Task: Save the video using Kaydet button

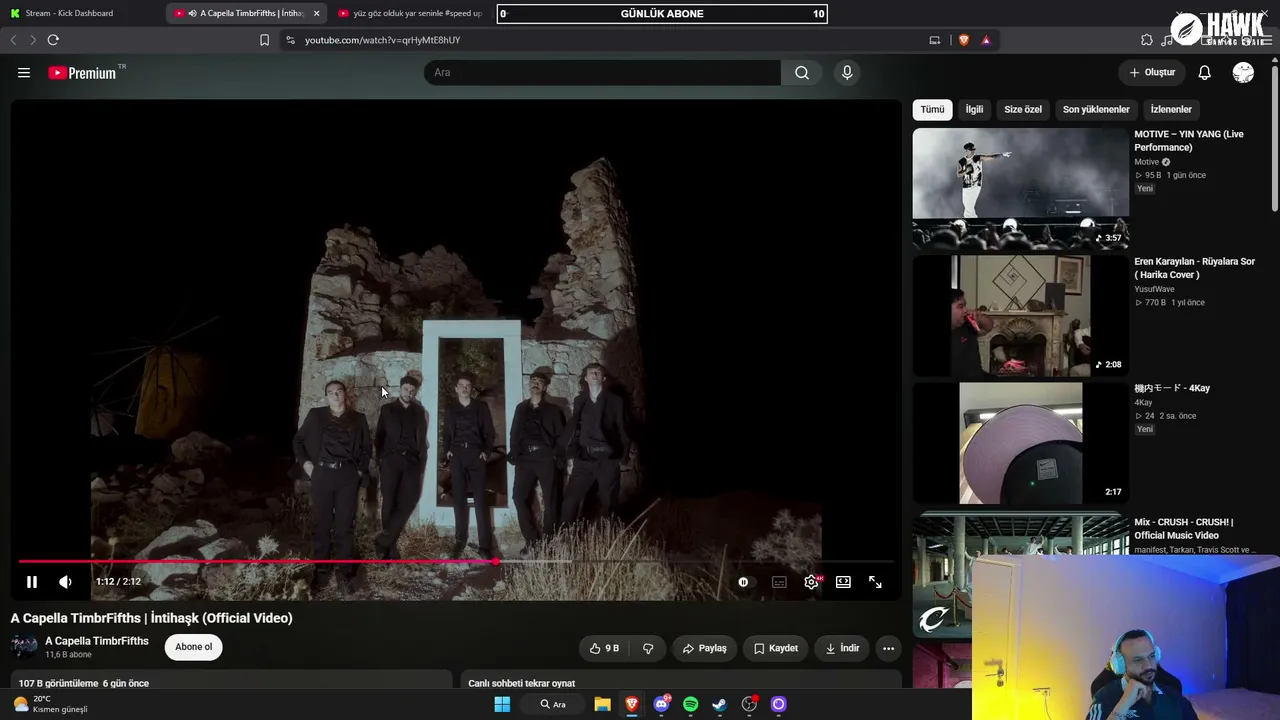Action: coord(775,648)
